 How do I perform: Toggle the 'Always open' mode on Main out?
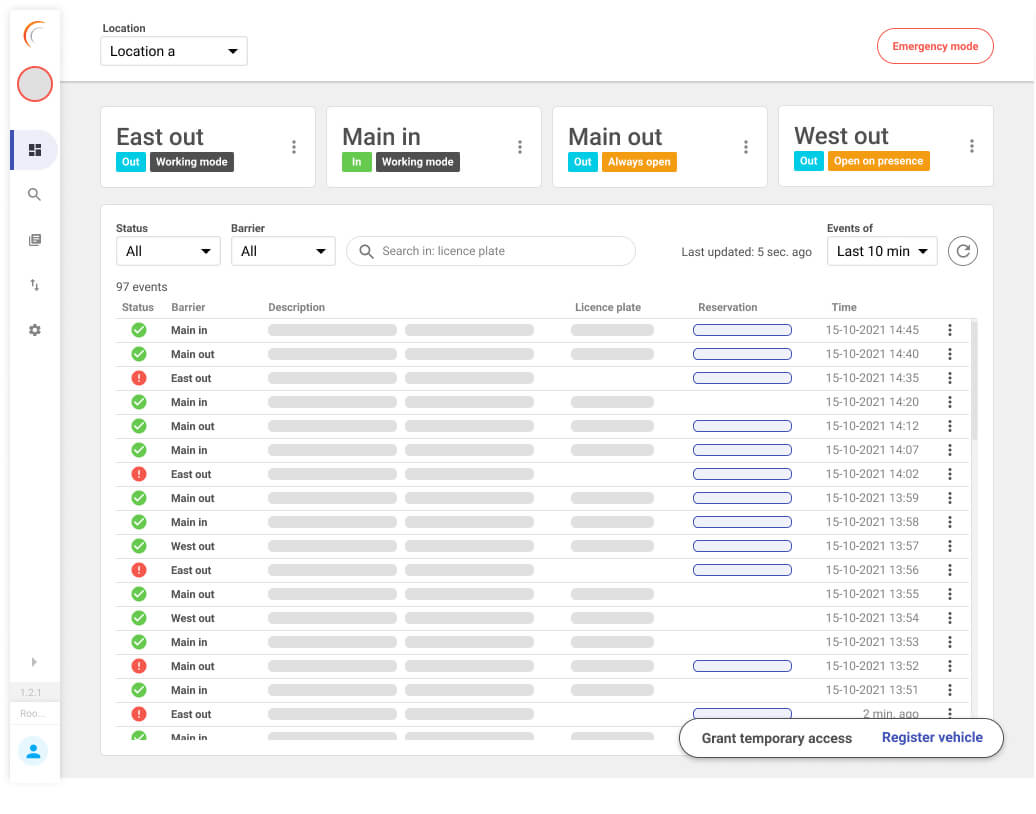click(x=640, y=161)
